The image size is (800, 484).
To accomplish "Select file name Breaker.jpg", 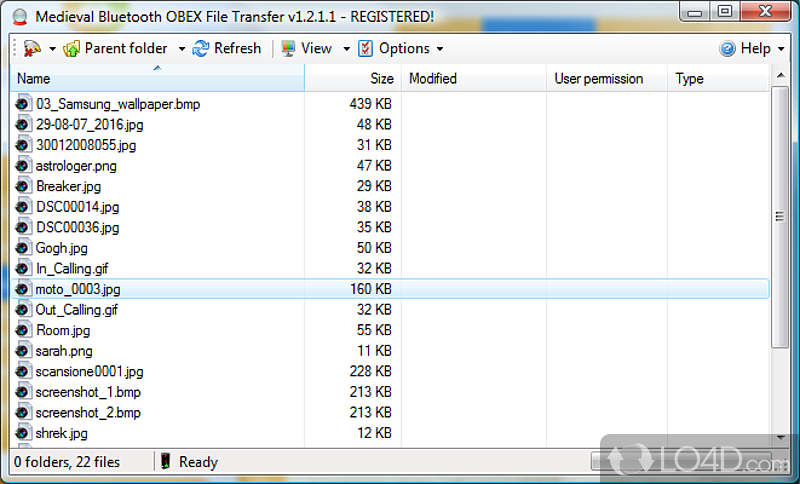I will [68, 186].
